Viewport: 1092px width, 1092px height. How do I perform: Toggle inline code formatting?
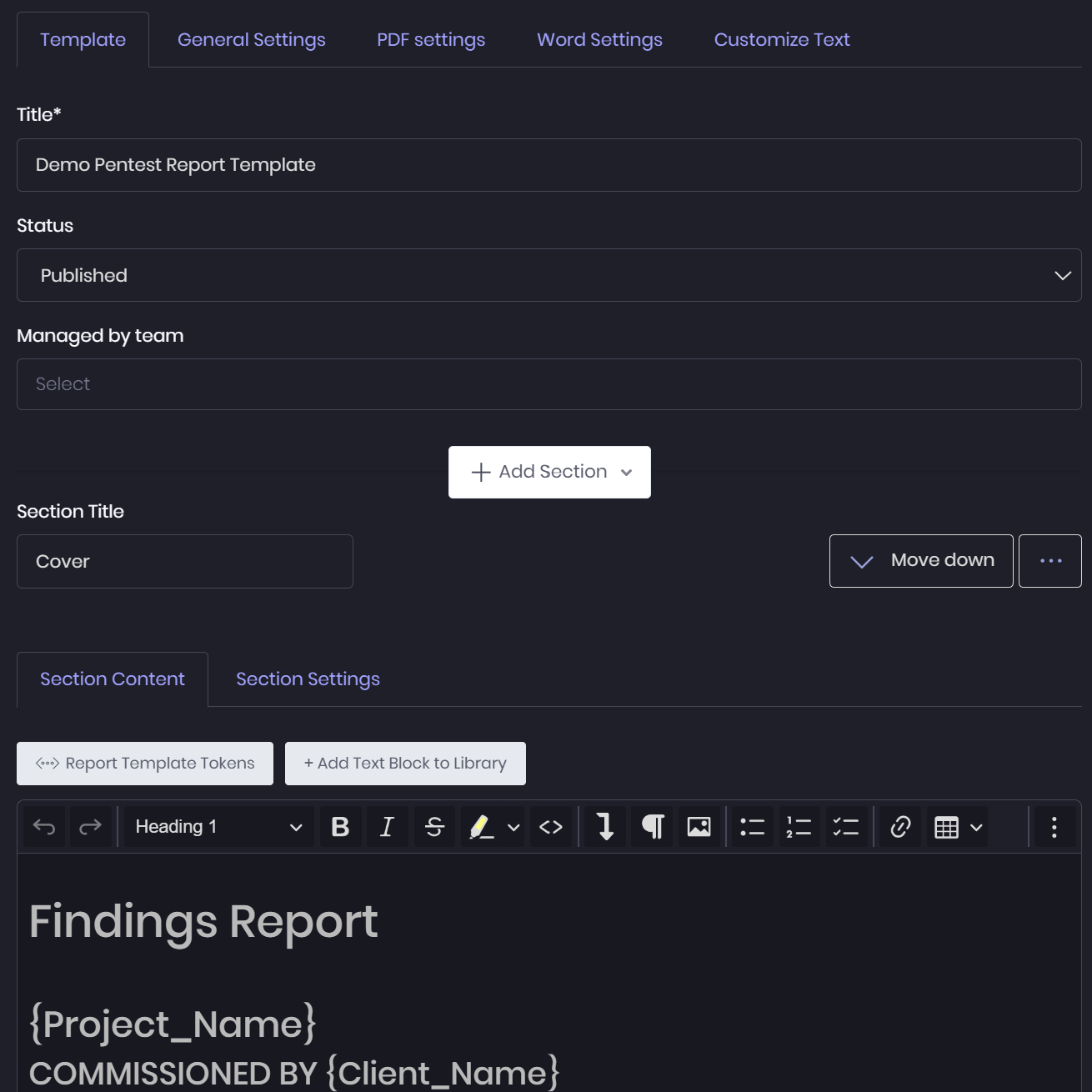tap(551, 827)
